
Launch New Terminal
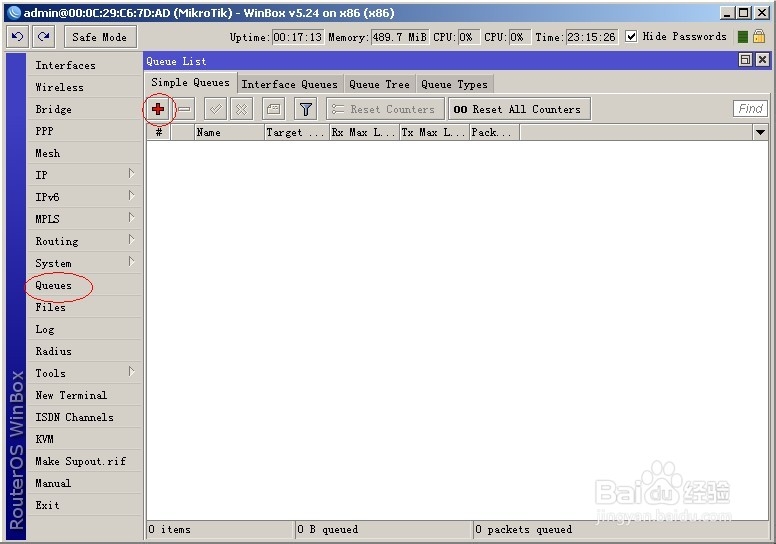click(84, 395)
